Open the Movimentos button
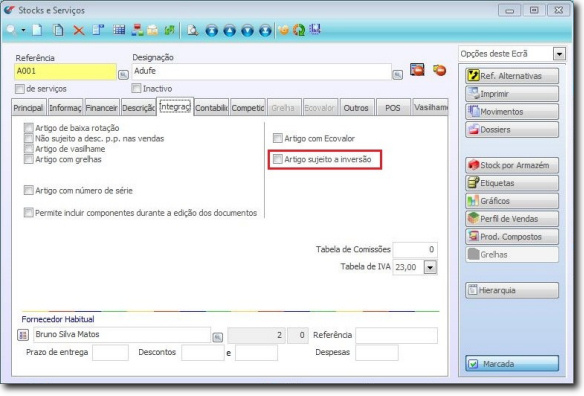 512,112
